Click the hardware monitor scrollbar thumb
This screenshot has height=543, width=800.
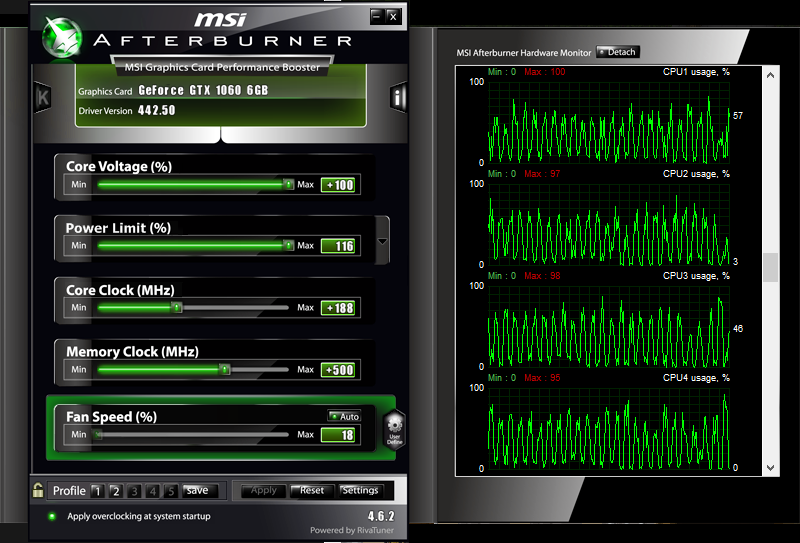[770, 267]
